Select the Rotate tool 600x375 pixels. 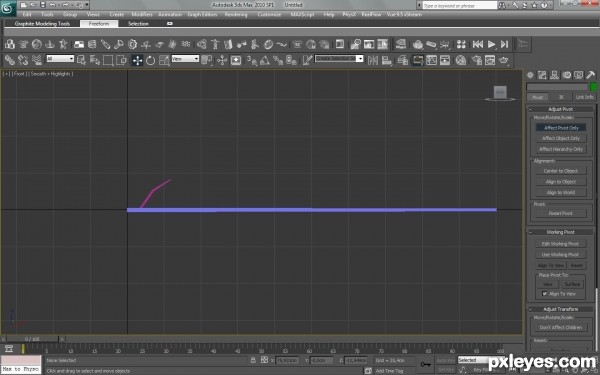151,60
